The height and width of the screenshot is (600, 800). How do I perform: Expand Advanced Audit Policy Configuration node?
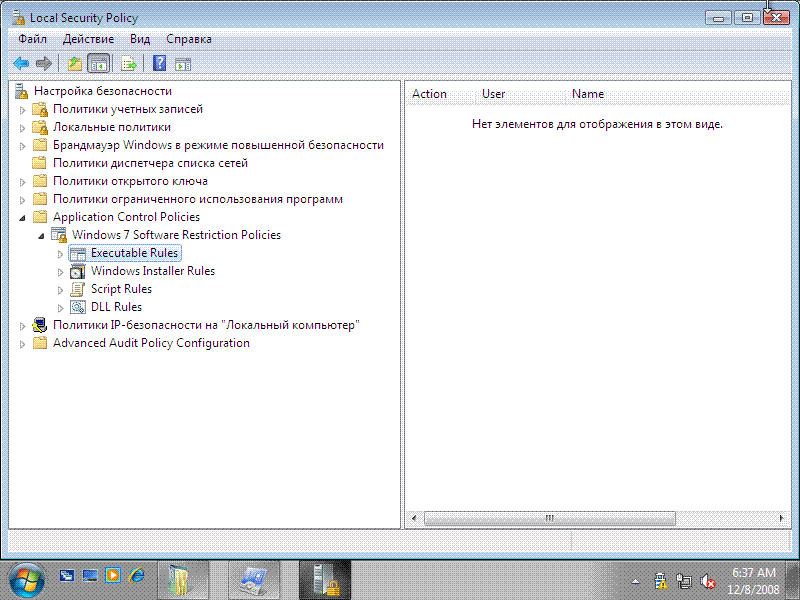click(x=22, y=344)
